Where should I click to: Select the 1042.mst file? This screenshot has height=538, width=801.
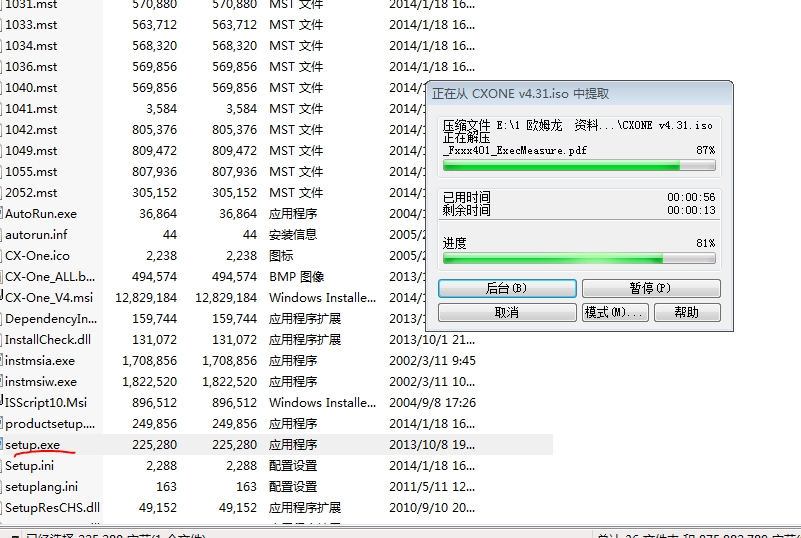click(31, 130)
